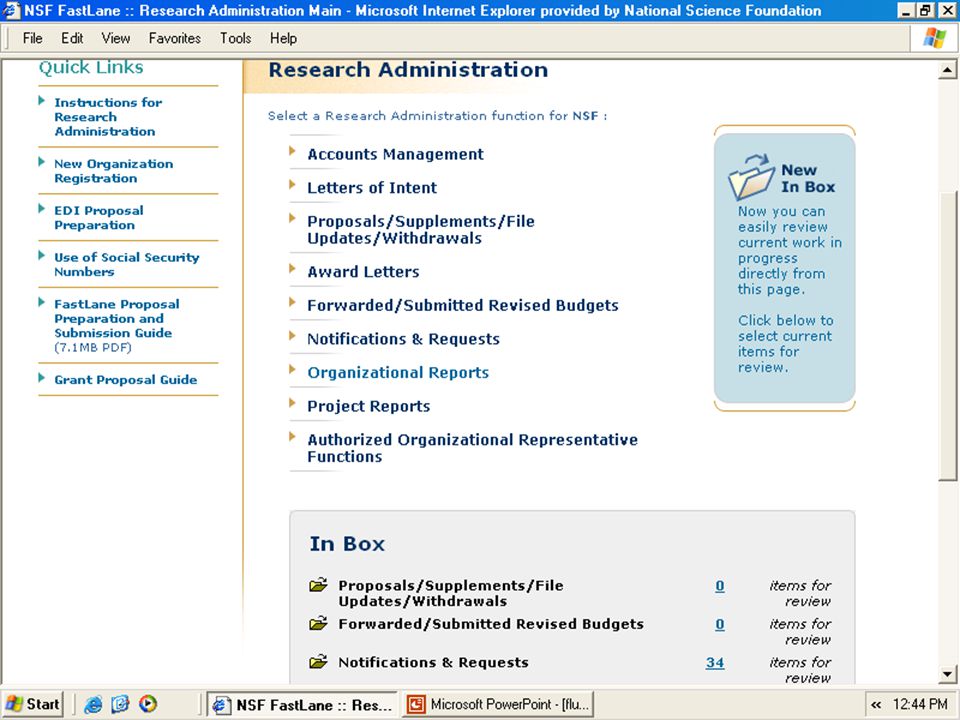Click In Box Forwarded/Submitted Revised Budgets label
Image resolution: width=960 pixels, height=720 pixels.
(491, 624)
